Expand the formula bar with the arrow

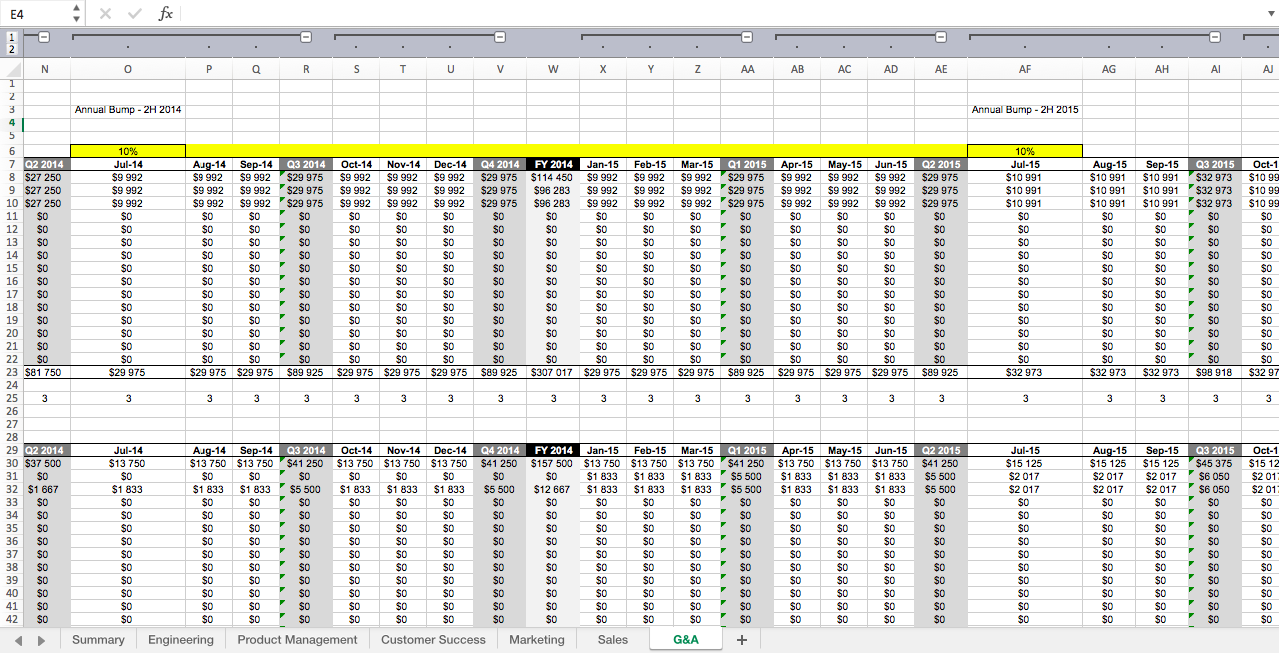point(1269,14)
